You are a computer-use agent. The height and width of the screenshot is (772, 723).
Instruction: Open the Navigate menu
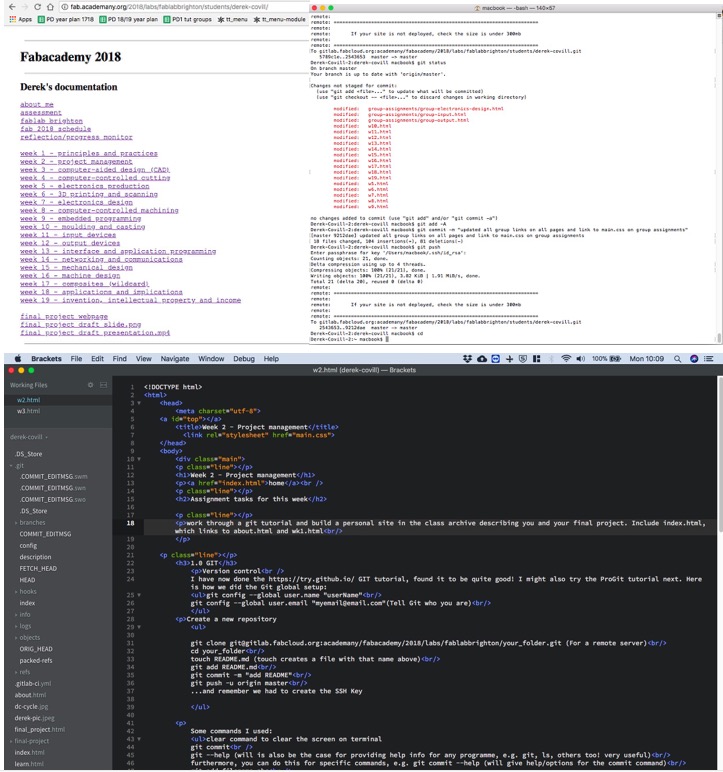pyautogui.click(x=175, y=358)
